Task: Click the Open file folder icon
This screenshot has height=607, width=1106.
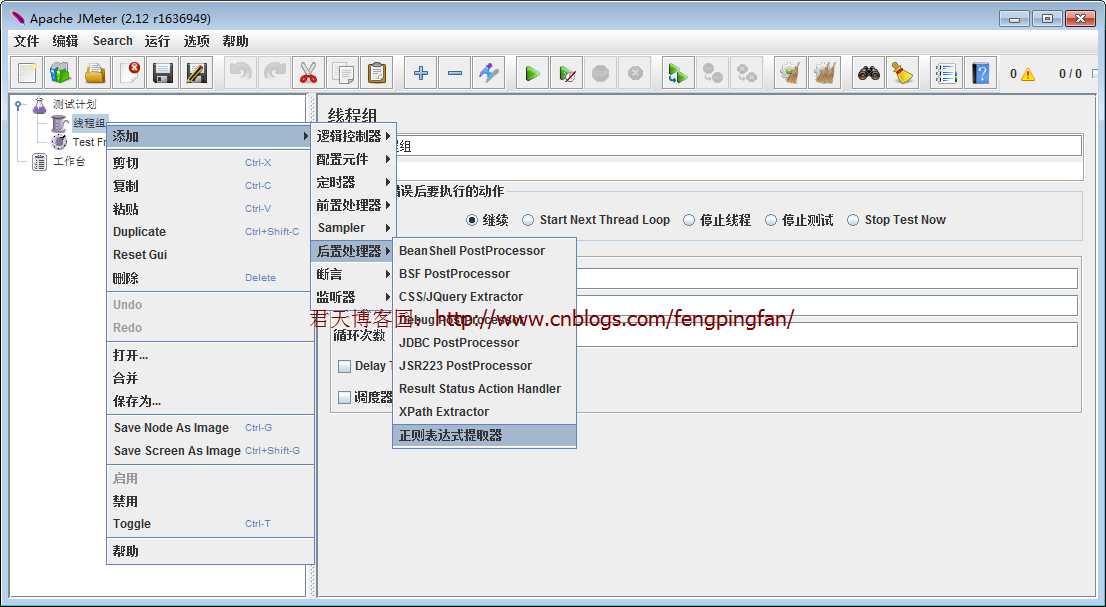Action: pyautogui.click(x=95, y=73)
